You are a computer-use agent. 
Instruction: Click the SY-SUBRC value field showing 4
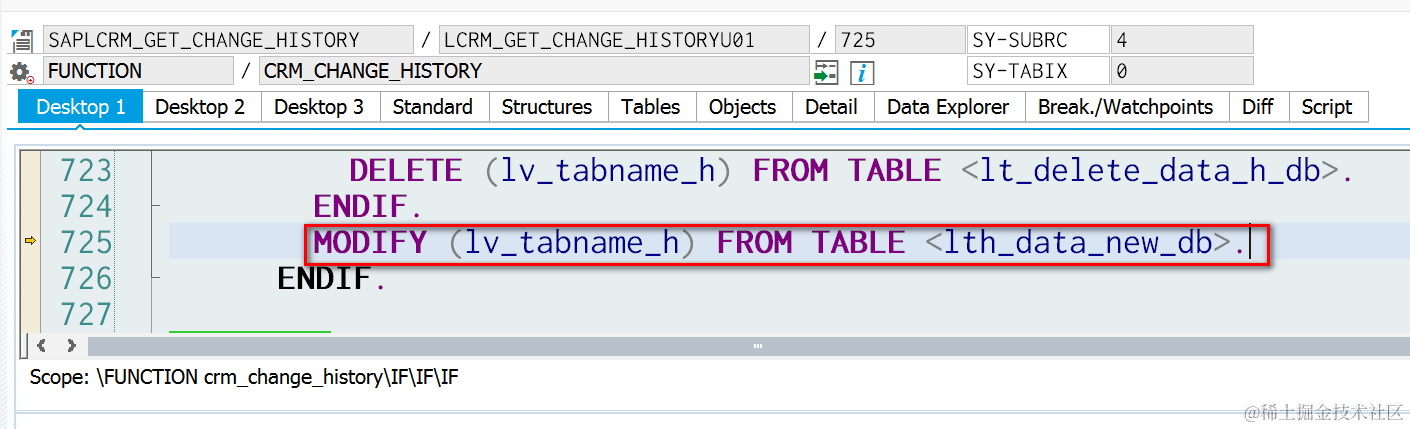click(x=1182, y=40)
